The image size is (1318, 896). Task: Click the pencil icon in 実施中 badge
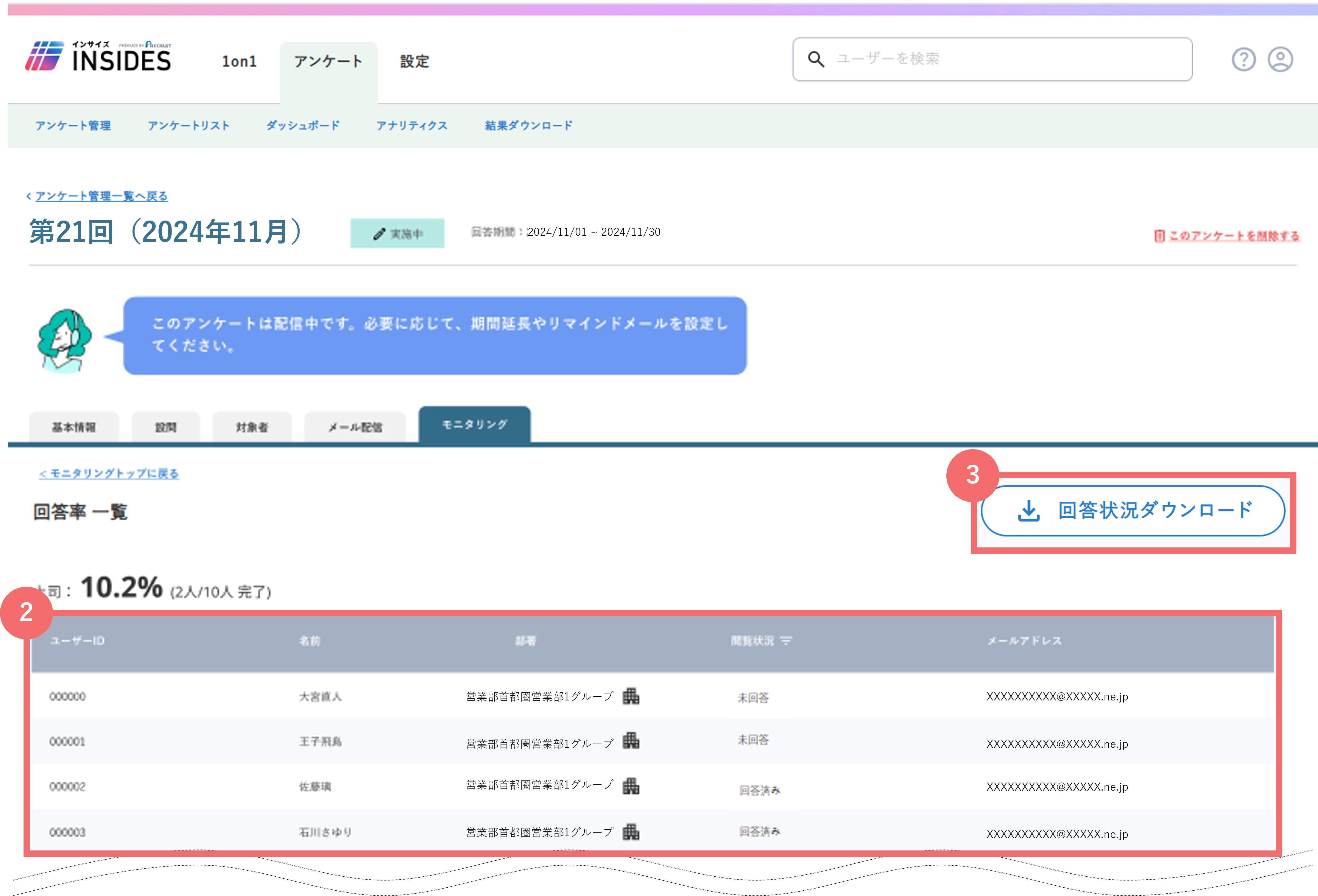pyautogui.click(x=379, y=234)
